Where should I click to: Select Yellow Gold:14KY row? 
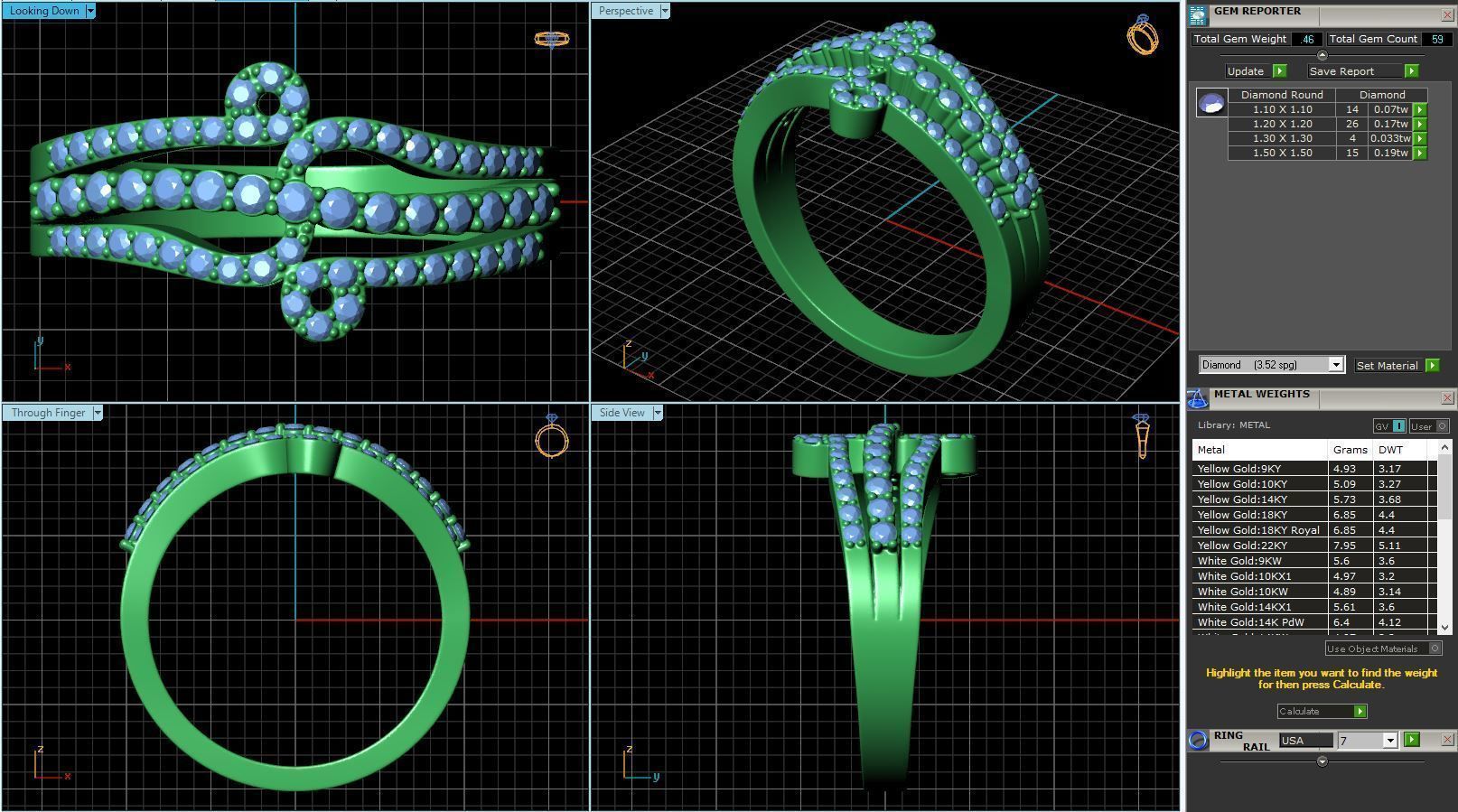pos(1314,499)
